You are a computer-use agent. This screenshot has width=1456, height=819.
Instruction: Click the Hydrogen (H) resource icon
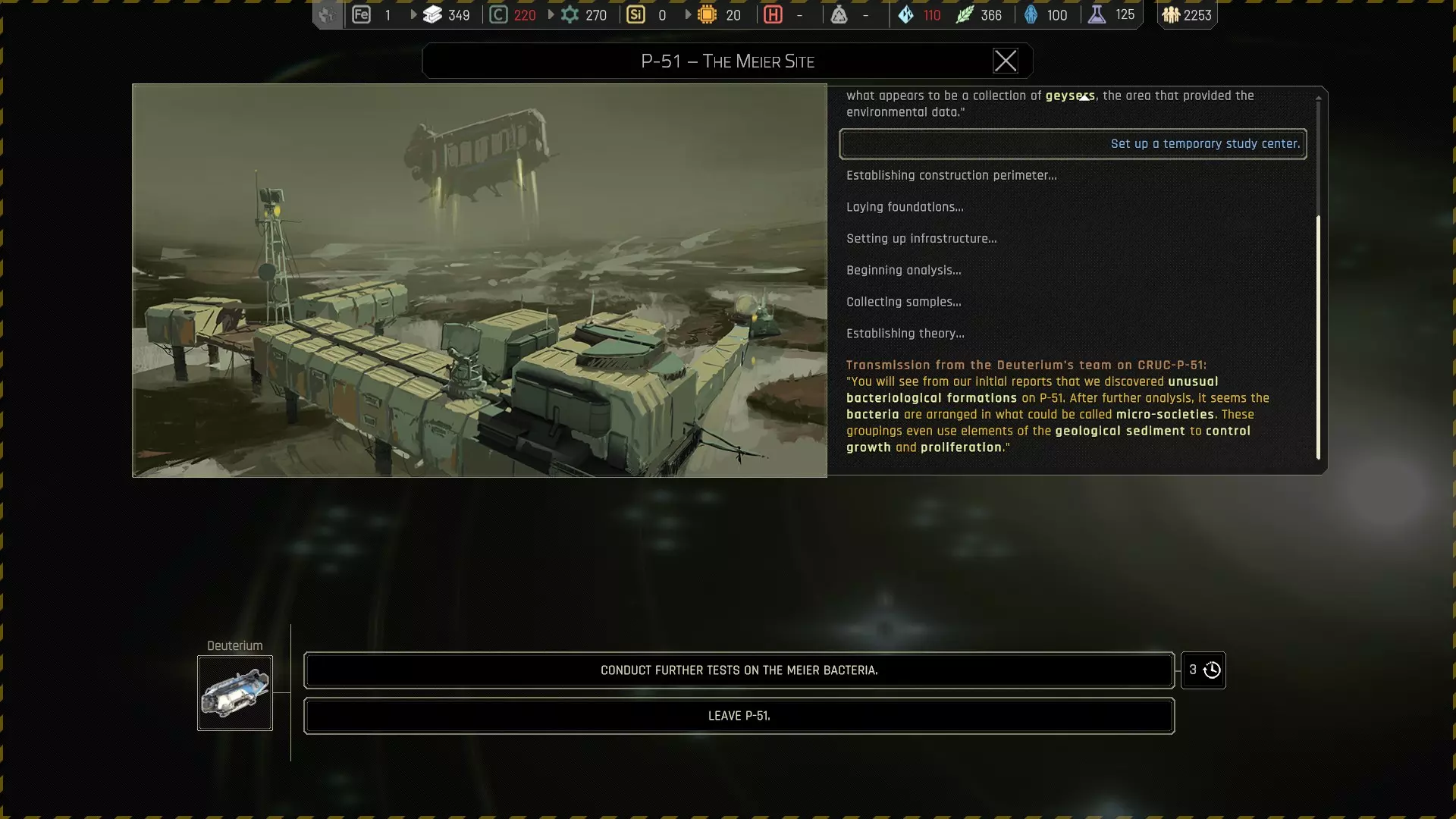click(773, 15)
